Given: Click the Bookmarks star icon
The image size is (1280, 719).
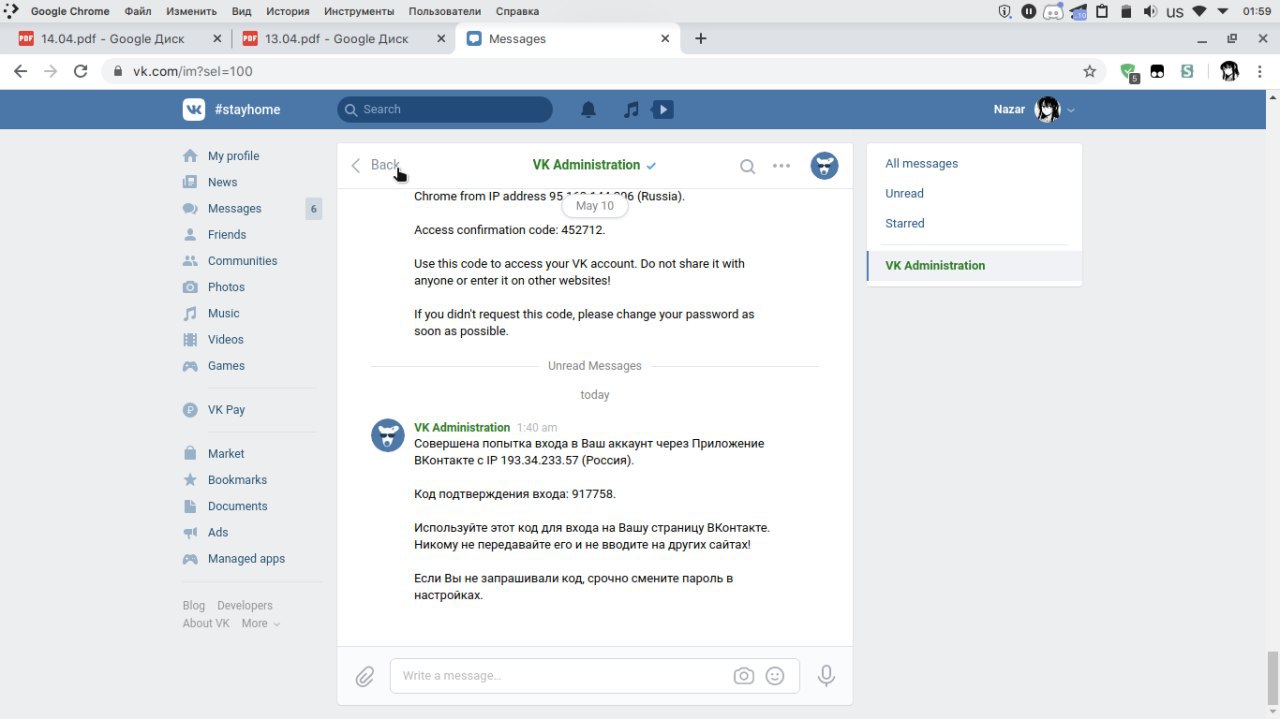Looking at the screenshot, I should [x=190, y=480].
